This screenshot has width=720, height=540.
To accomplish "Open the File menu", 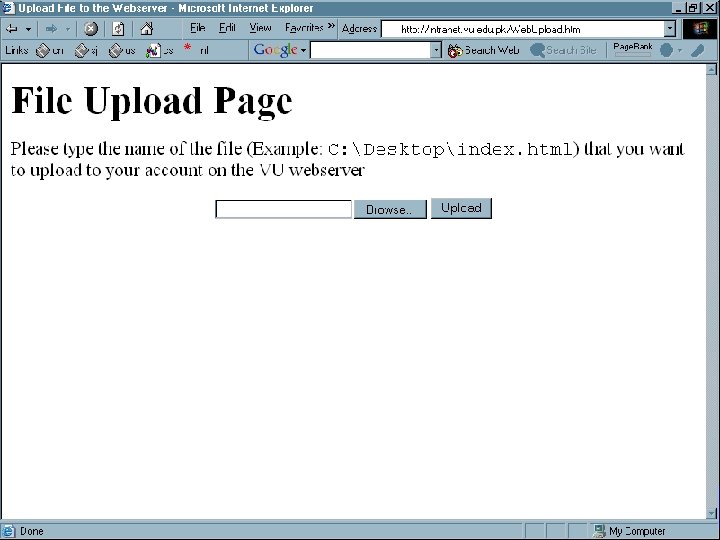I will [197, 28].
